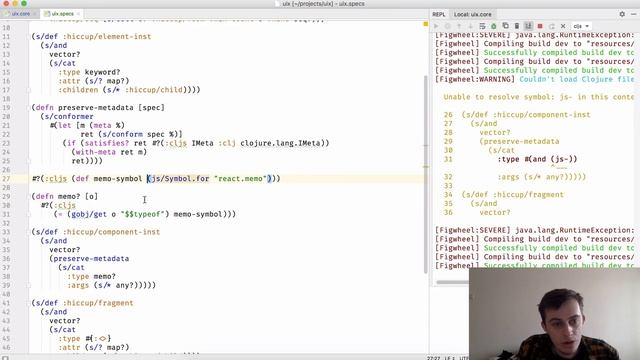Go to previous REPL history with up arrow

pos(459,26)
